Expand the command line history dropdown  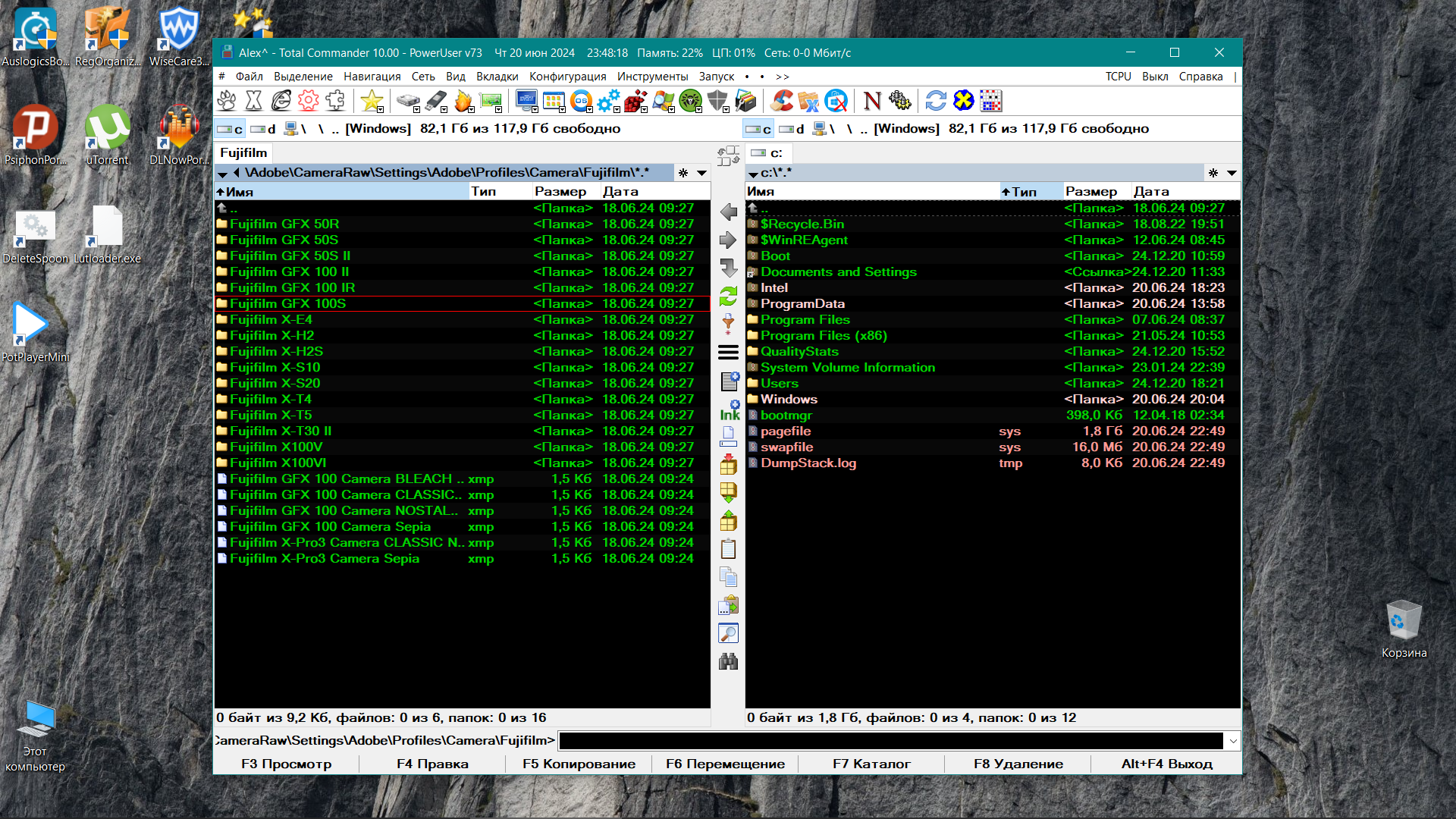(x=1233, y=741)
